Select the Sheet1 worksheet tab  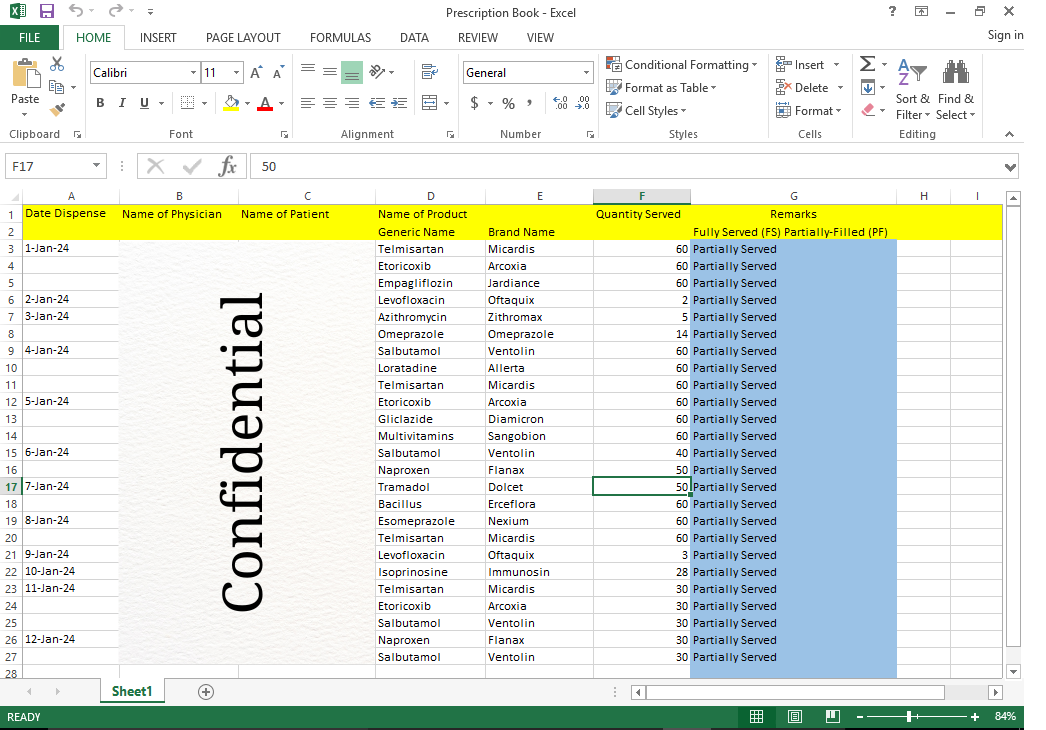(x=132, y=691)
